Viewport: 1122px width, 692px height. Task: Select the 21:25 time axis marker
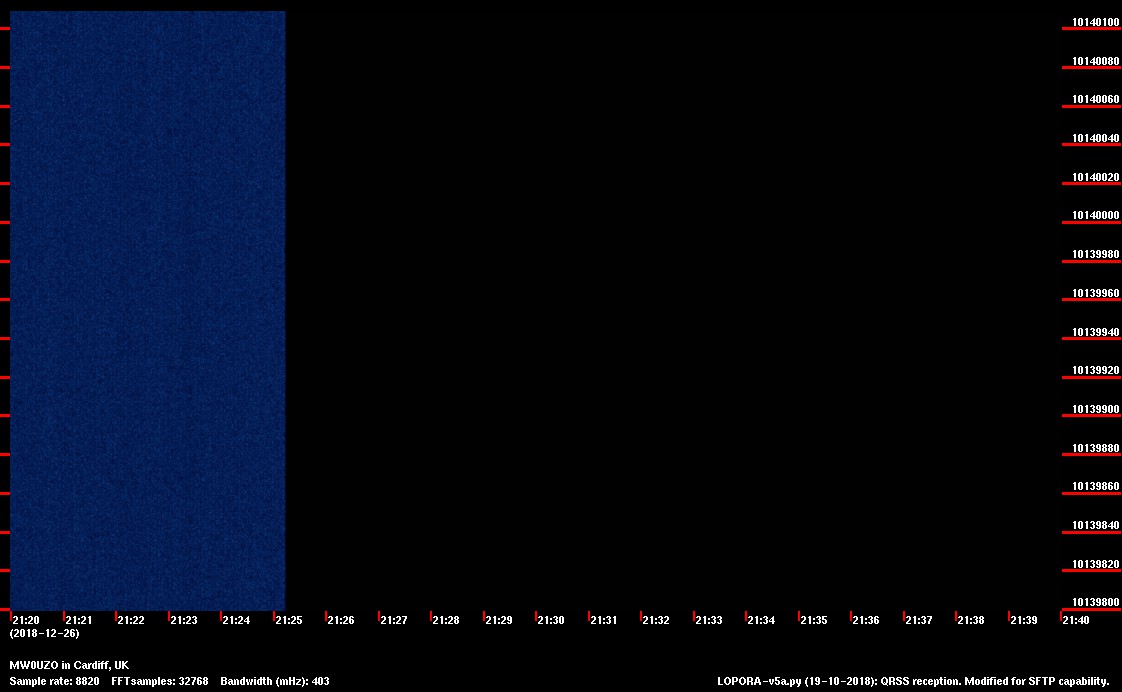[288, 620]
